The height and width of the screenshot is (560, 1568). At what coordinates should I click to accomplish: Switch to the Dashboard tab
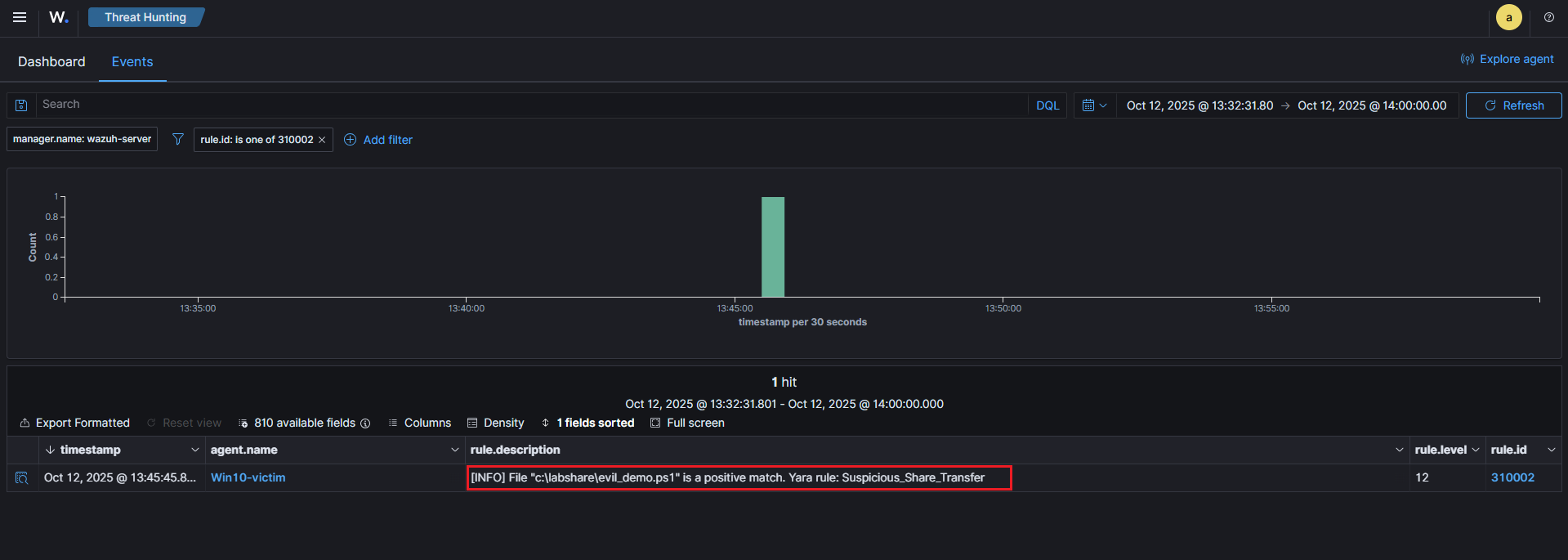tap(51, 61)
